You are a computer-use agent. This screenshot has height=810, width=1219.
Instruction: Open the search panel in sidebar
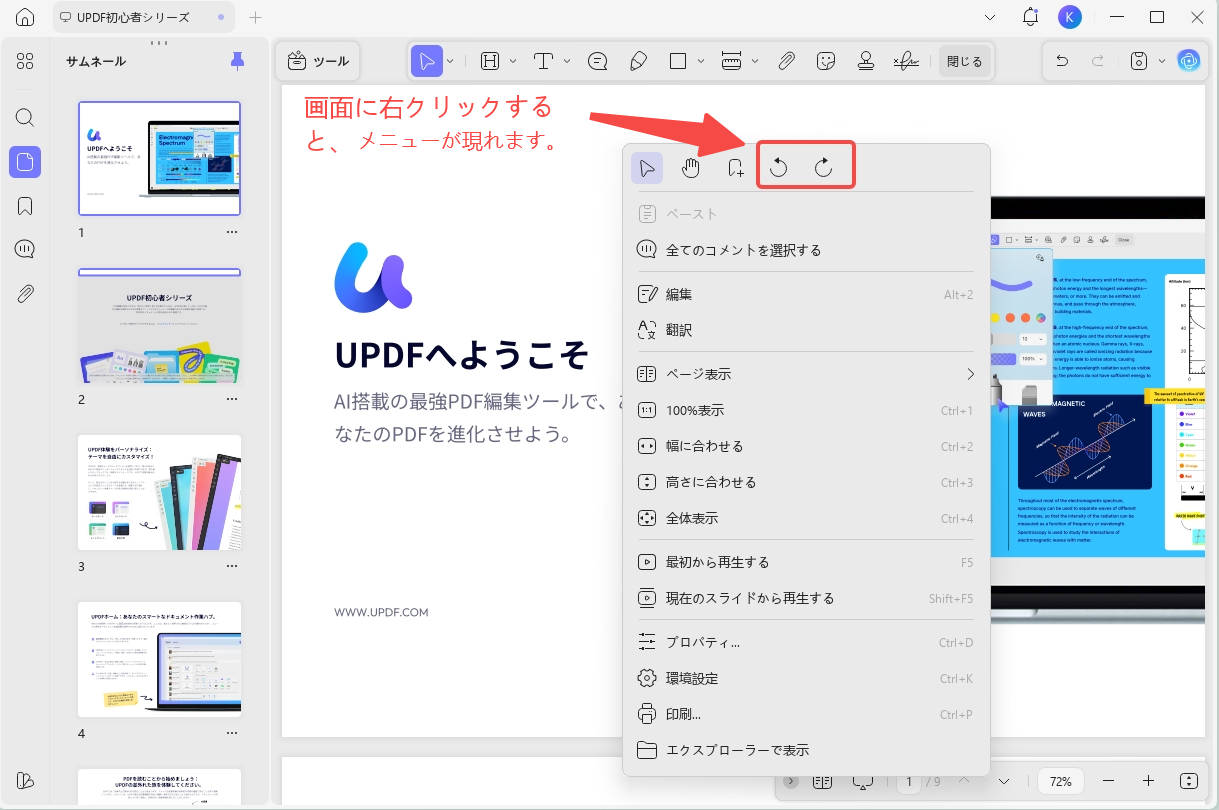pyautogui.click(x=25, y=117)
